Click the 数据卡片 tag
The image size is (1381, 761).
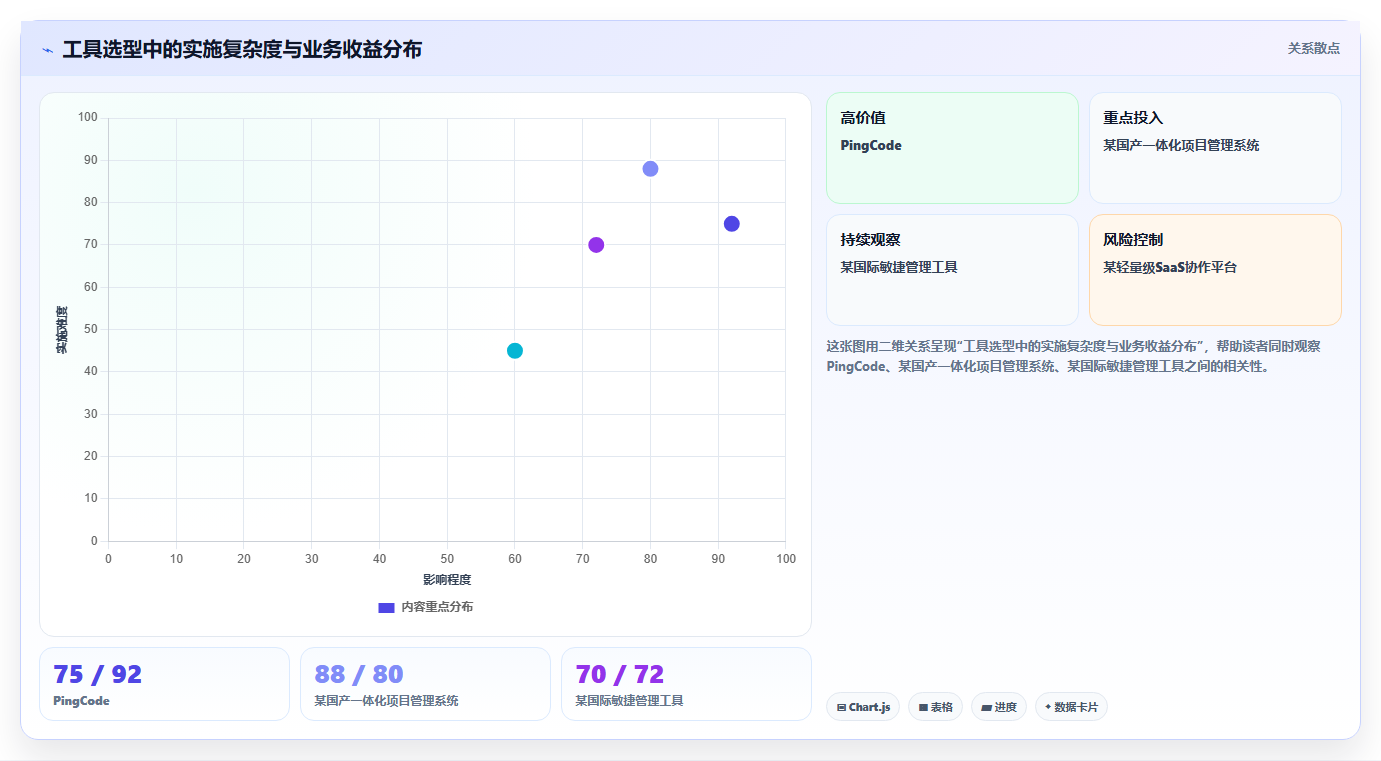(1071, 707)
